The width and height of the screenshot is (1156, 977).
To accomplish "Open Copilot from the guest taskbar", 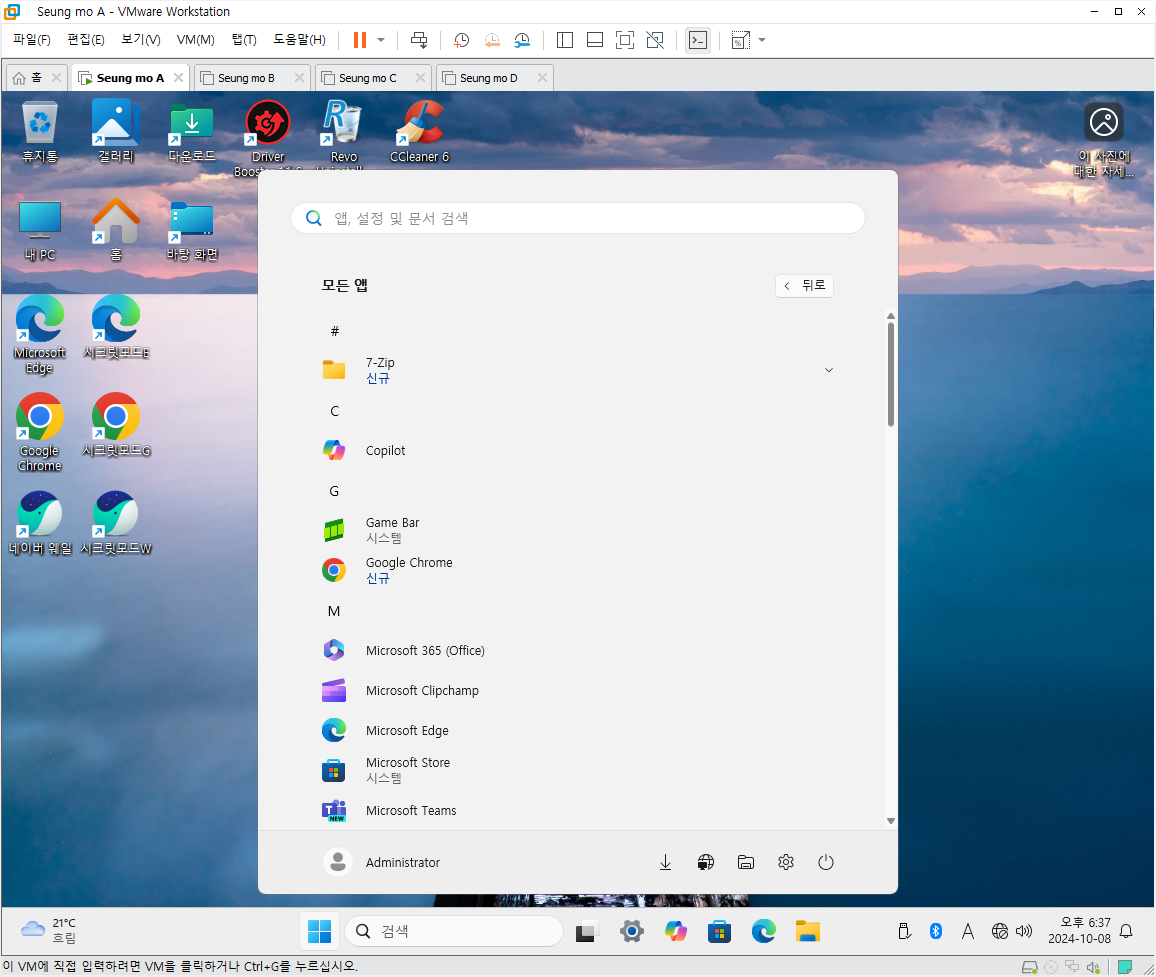I will point(675,931).
